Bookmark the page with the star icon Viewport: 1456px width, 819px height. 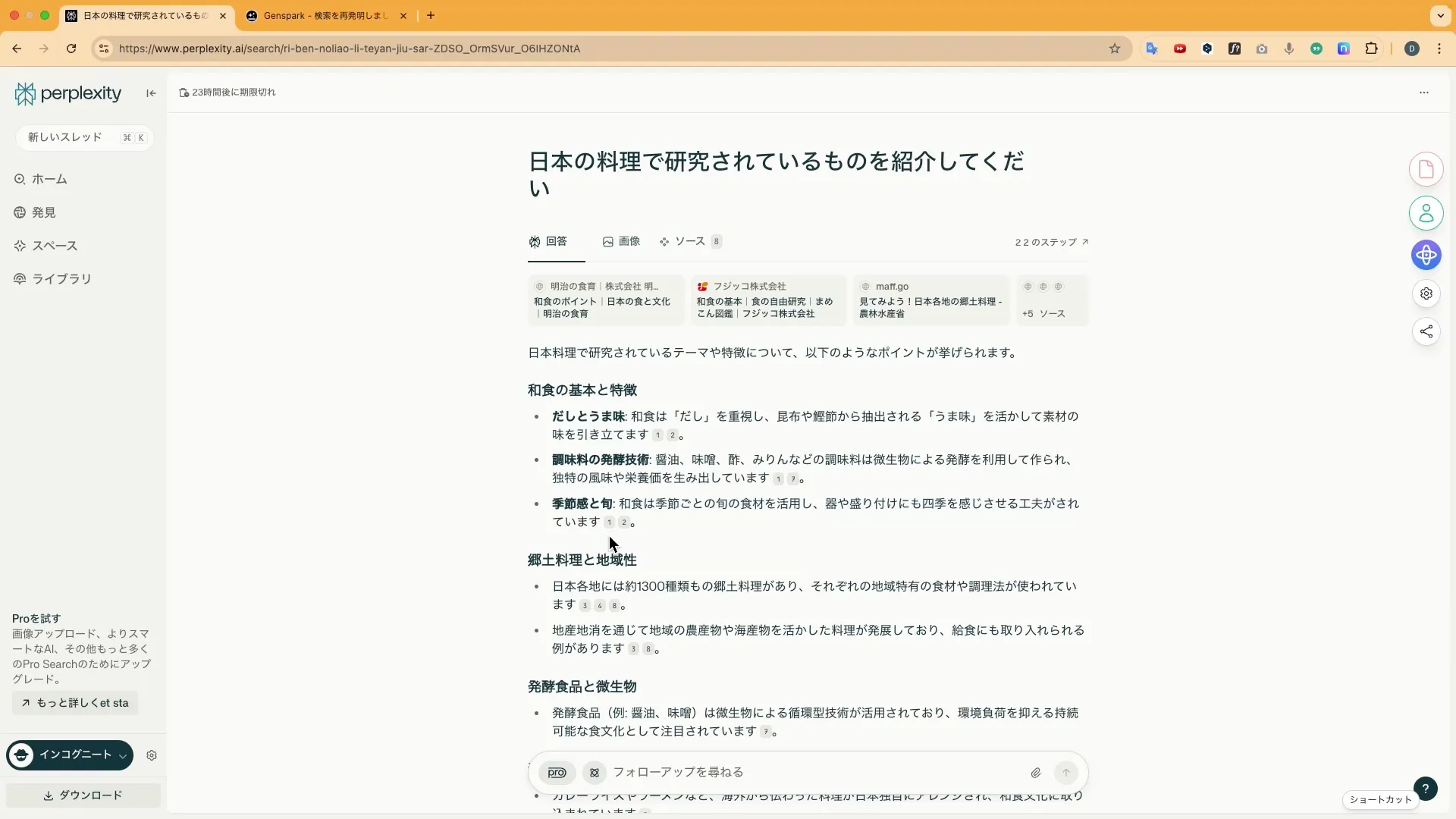[x=1115, y=48]
